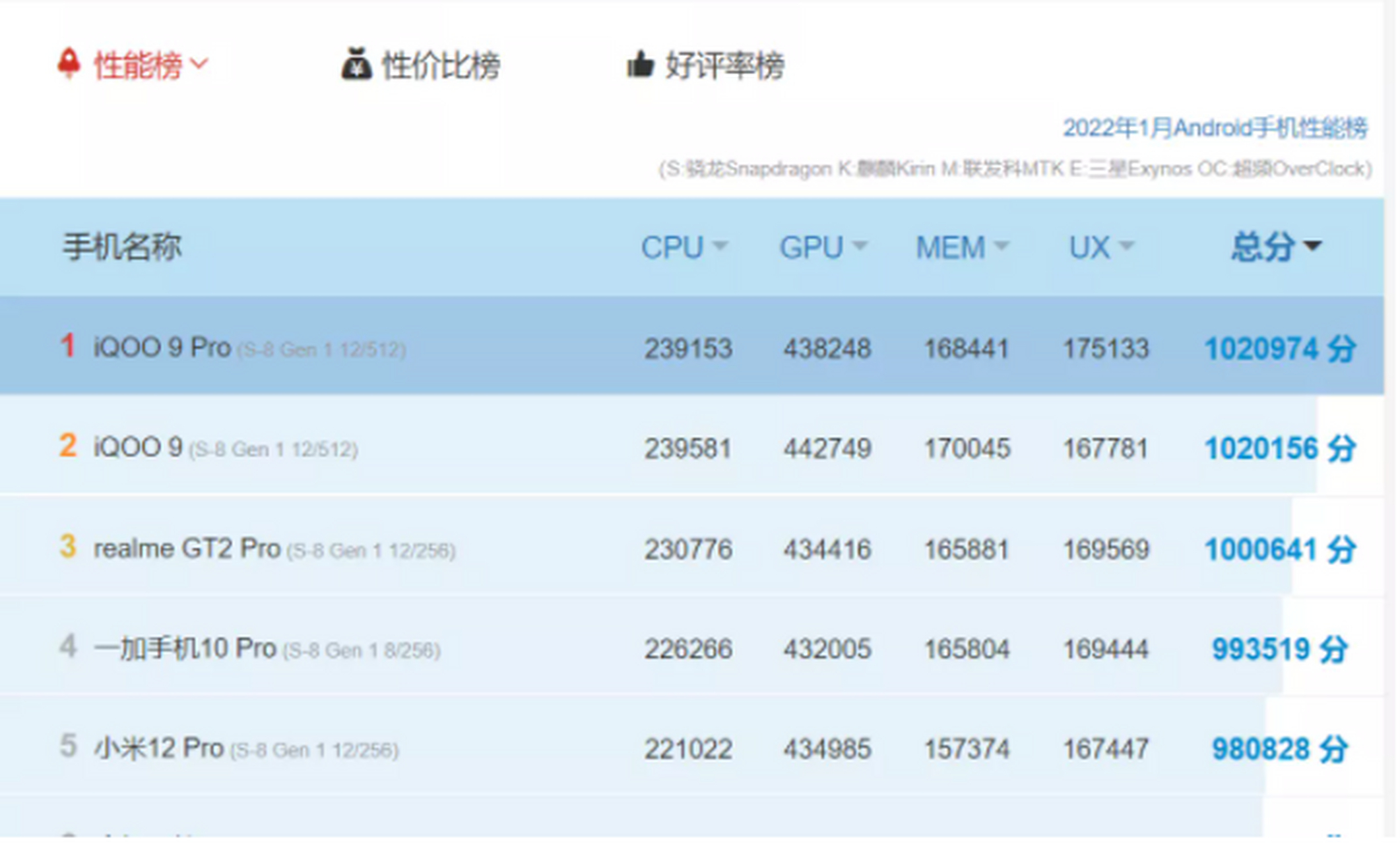Click MEM score 168441
1400x844 pixels.
[x=967, y=348]
